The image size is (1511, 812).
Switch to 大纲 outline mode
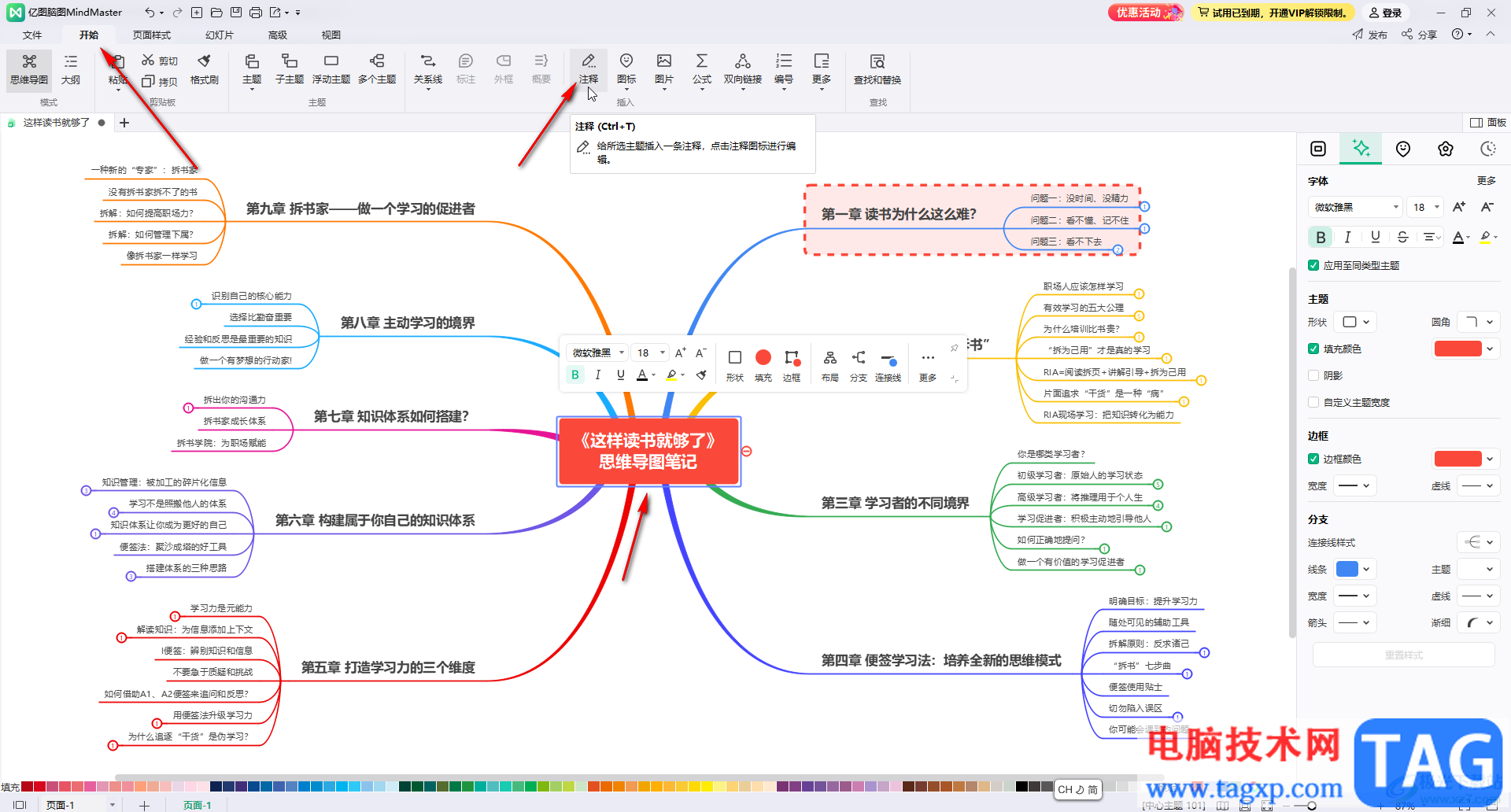point(71,68)
